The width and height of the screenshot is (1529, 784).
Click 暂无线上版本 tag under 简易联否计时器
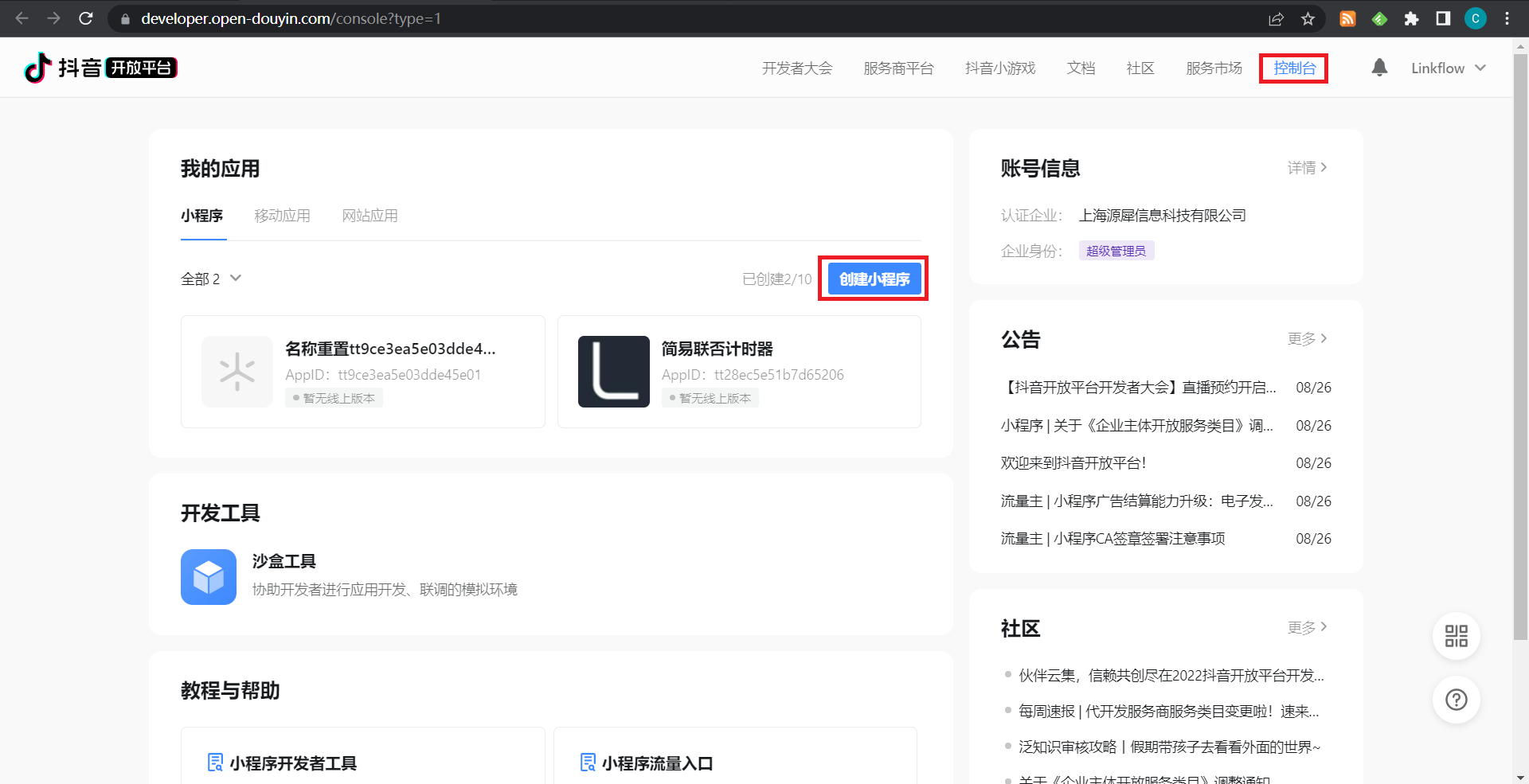[x=710, y=398]
